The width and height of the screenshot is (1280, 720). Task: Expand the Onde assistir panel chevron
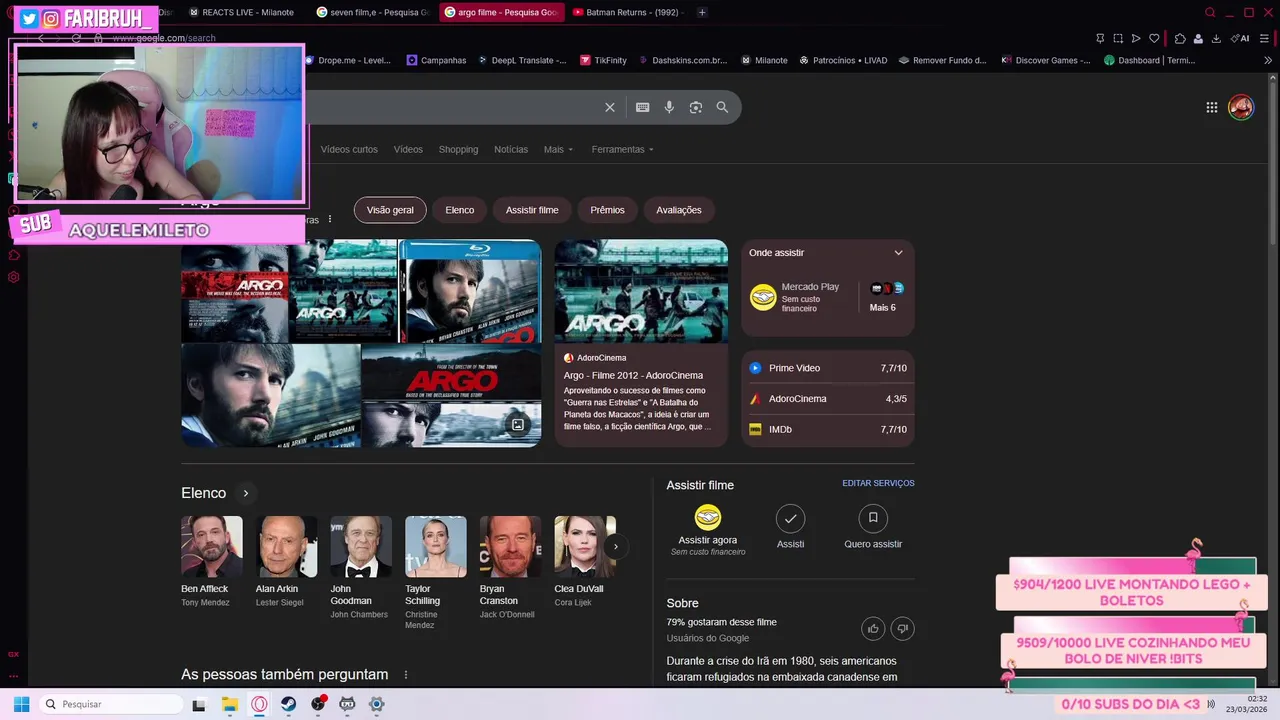(x=898, y=253)
